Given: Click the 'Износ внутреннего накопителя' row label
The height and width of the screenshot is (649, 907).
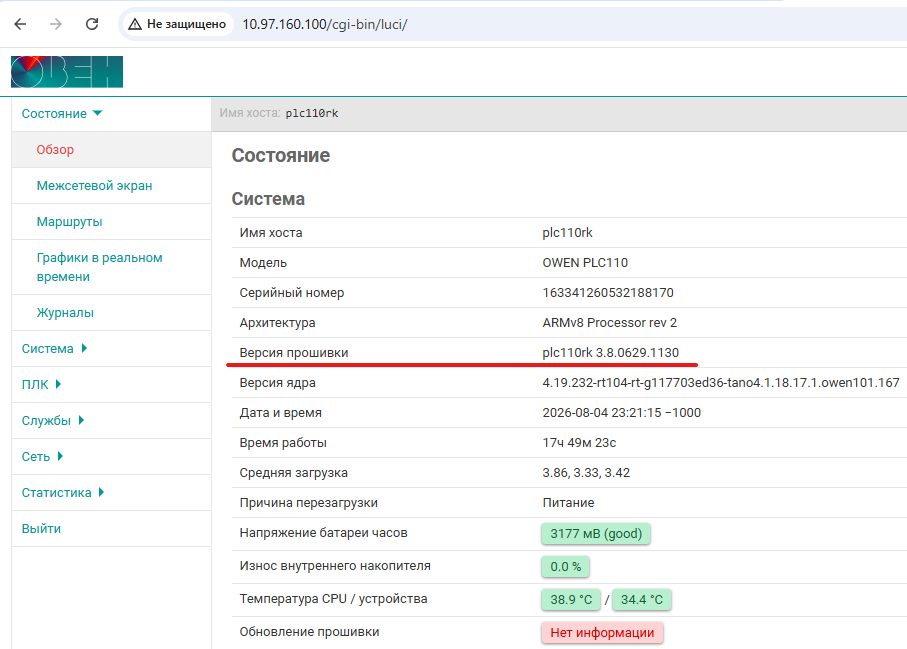Looking at the screenshot, I should pyautogui.click(x=335, y=566).
